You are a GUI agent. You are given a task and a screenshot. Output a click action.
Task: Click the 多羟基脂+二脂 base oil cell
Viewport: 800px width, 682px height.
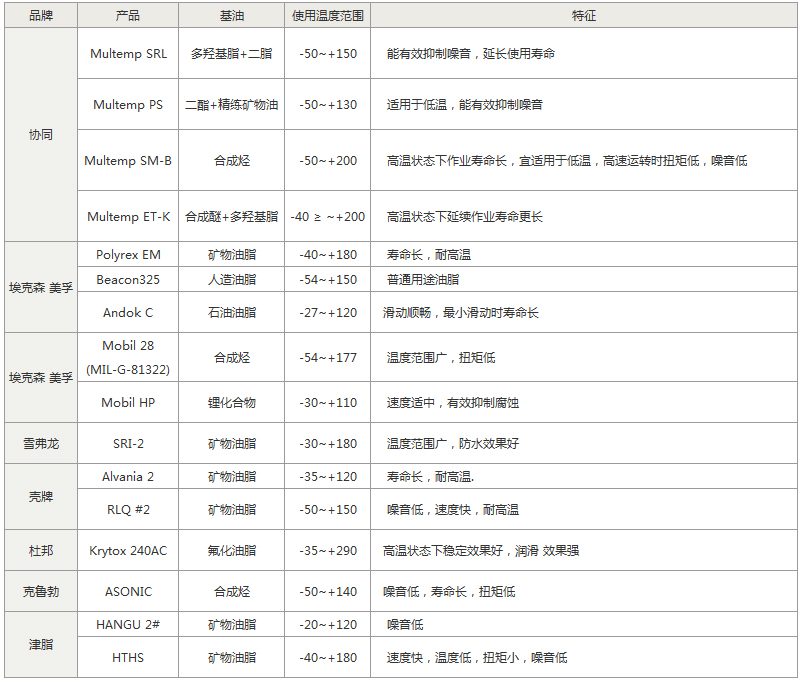[x=232, y=54]
